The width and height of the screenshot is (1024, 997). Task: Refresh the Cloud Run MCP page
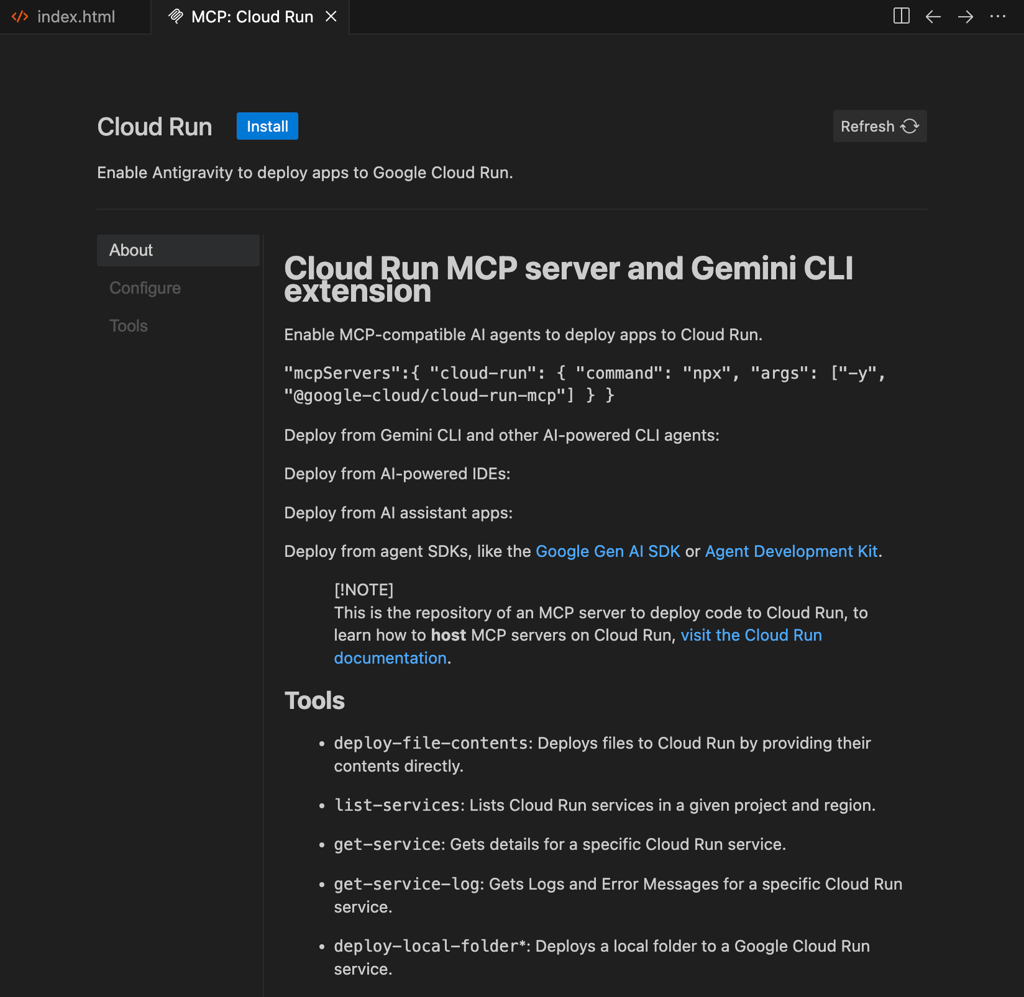[879, 126]
